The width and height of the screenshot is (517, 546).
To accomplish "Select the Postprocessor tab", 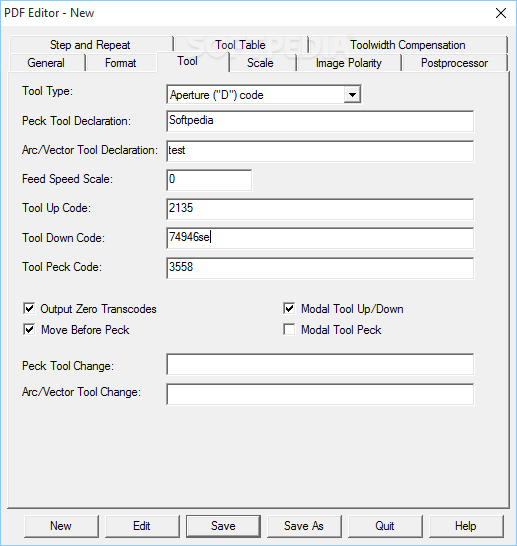I will [x=454, y=63].
